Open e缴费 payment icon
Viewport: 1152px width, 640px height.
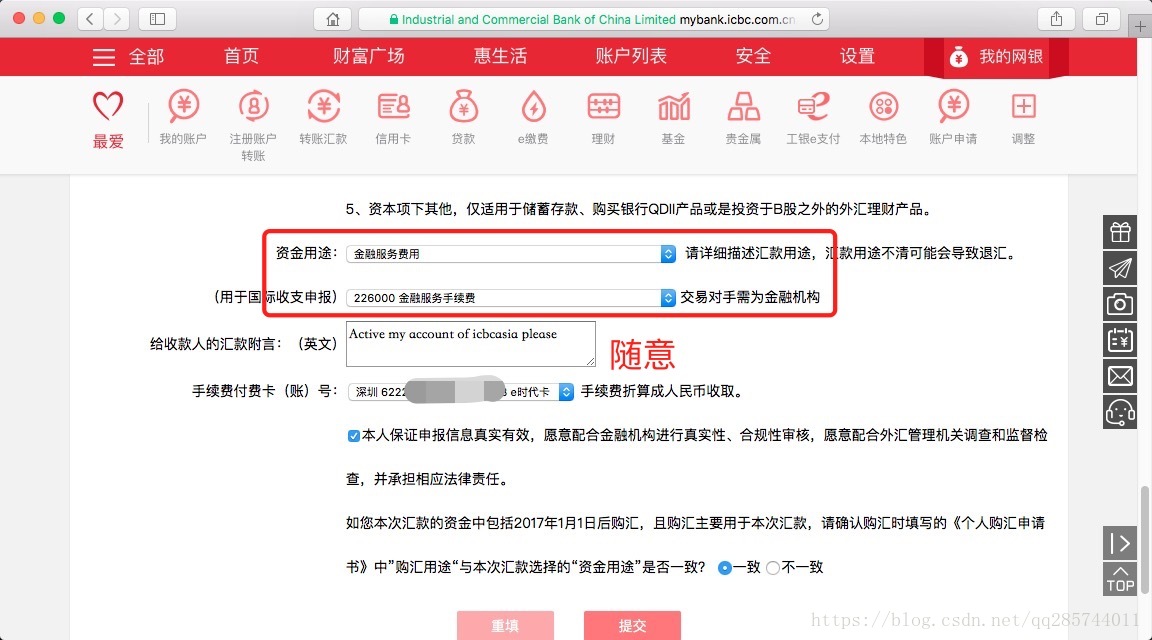tap(533, 107)
